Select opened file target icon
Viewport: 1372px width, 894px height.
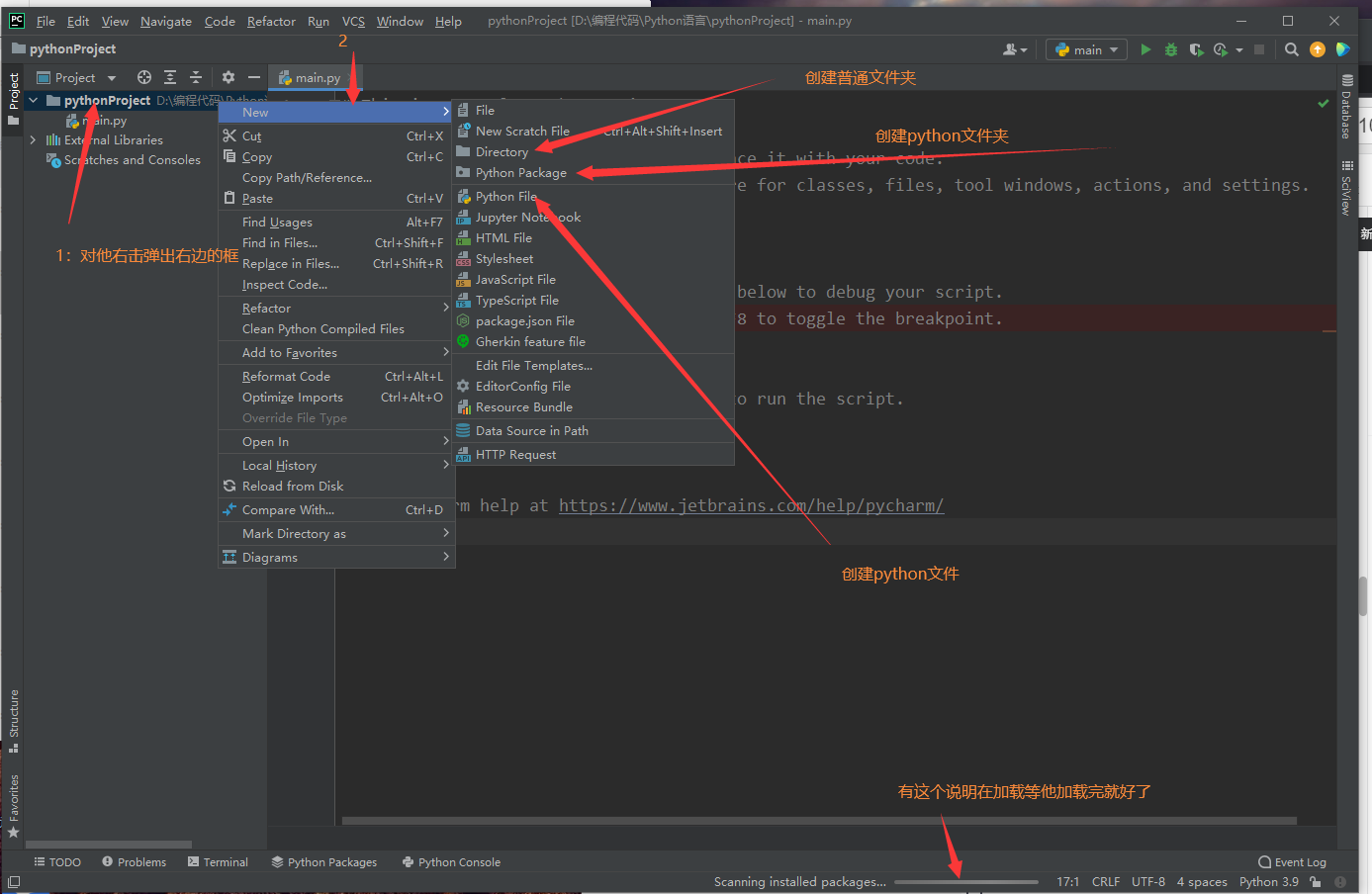click(x=144, y=77)
